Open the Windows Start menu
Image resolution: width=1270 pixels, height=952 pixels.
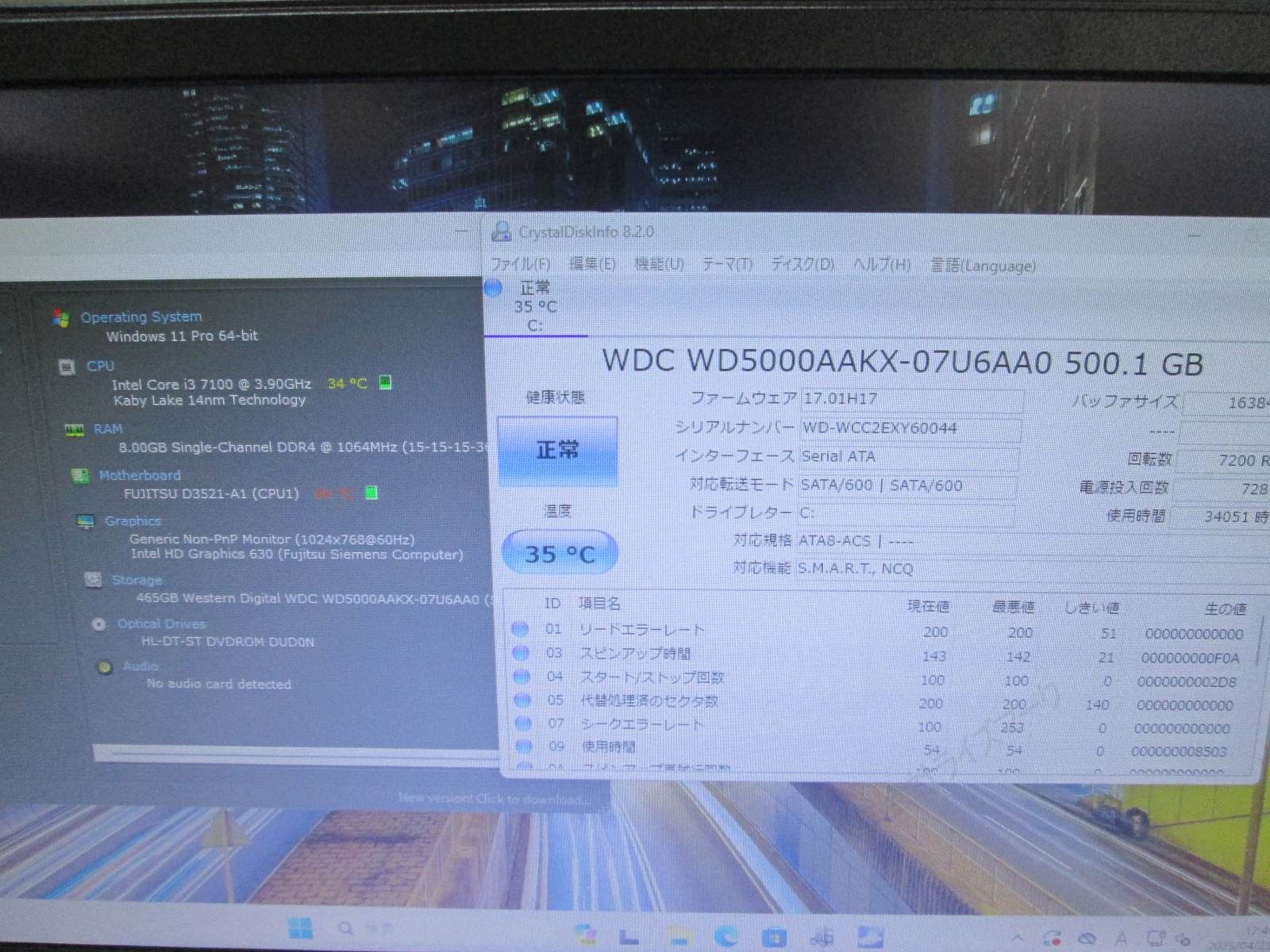click(x=300, y=928)
